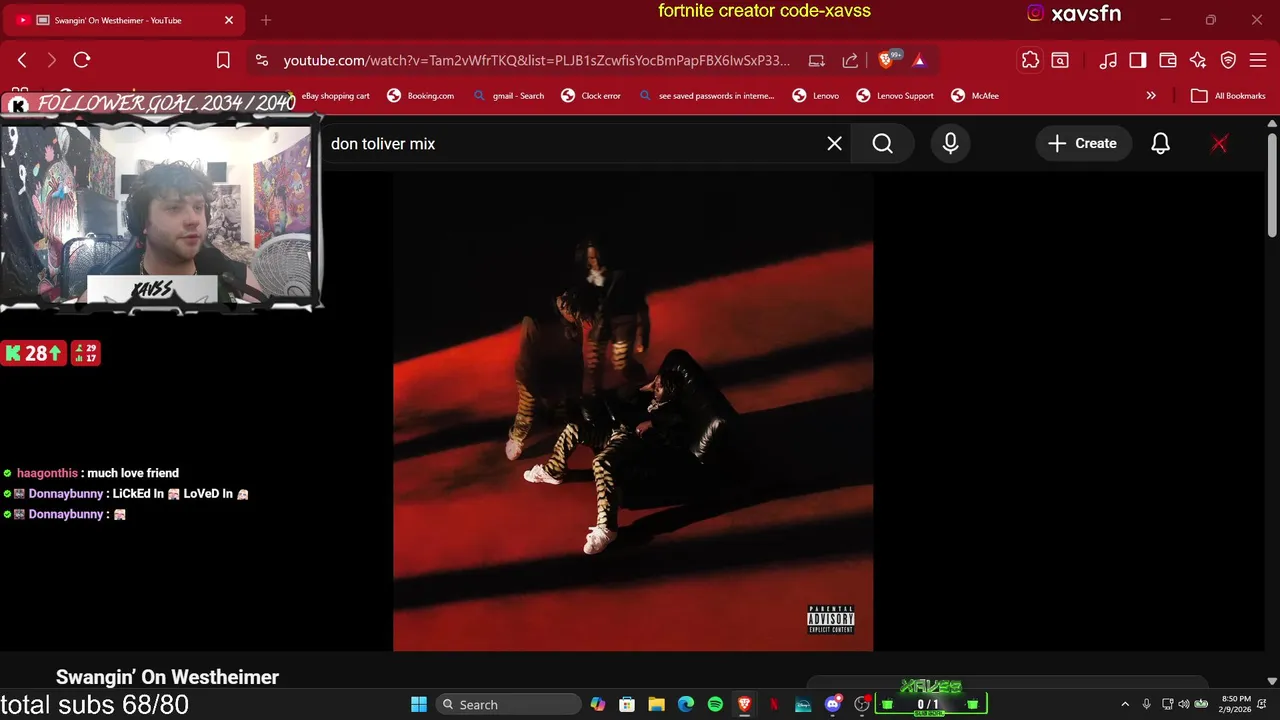The height and width of the screenshot is (720, 1280).
Task: Clear the YouTube search query with X
Action: pyautogui.click(x=835, y=144)
